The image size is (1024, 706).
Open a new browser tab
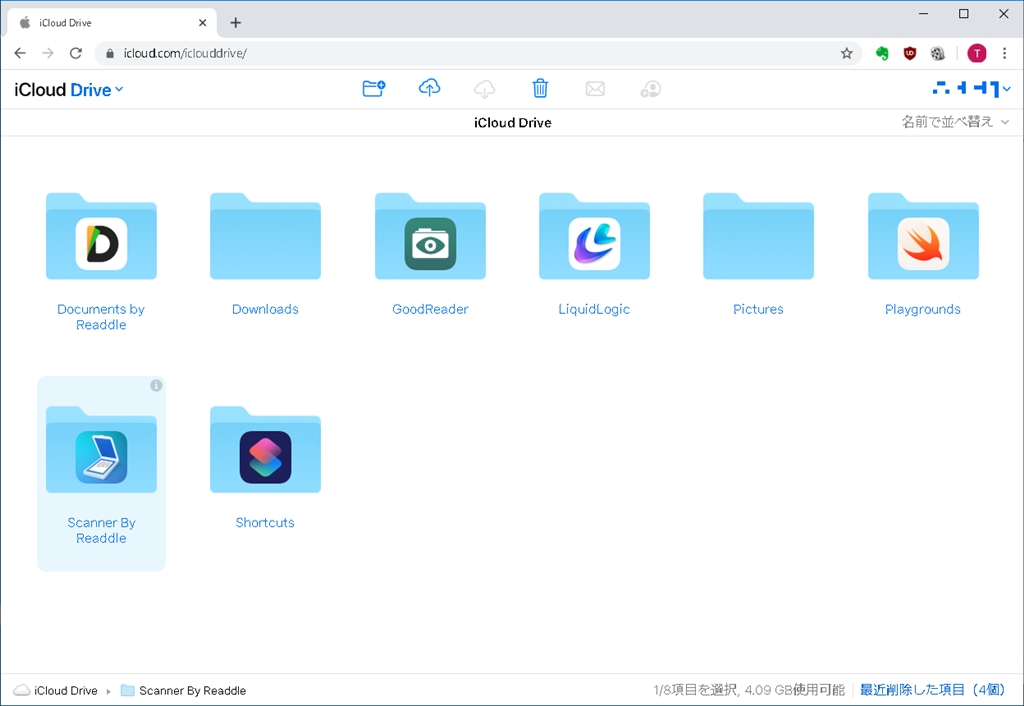coord(236,23)
